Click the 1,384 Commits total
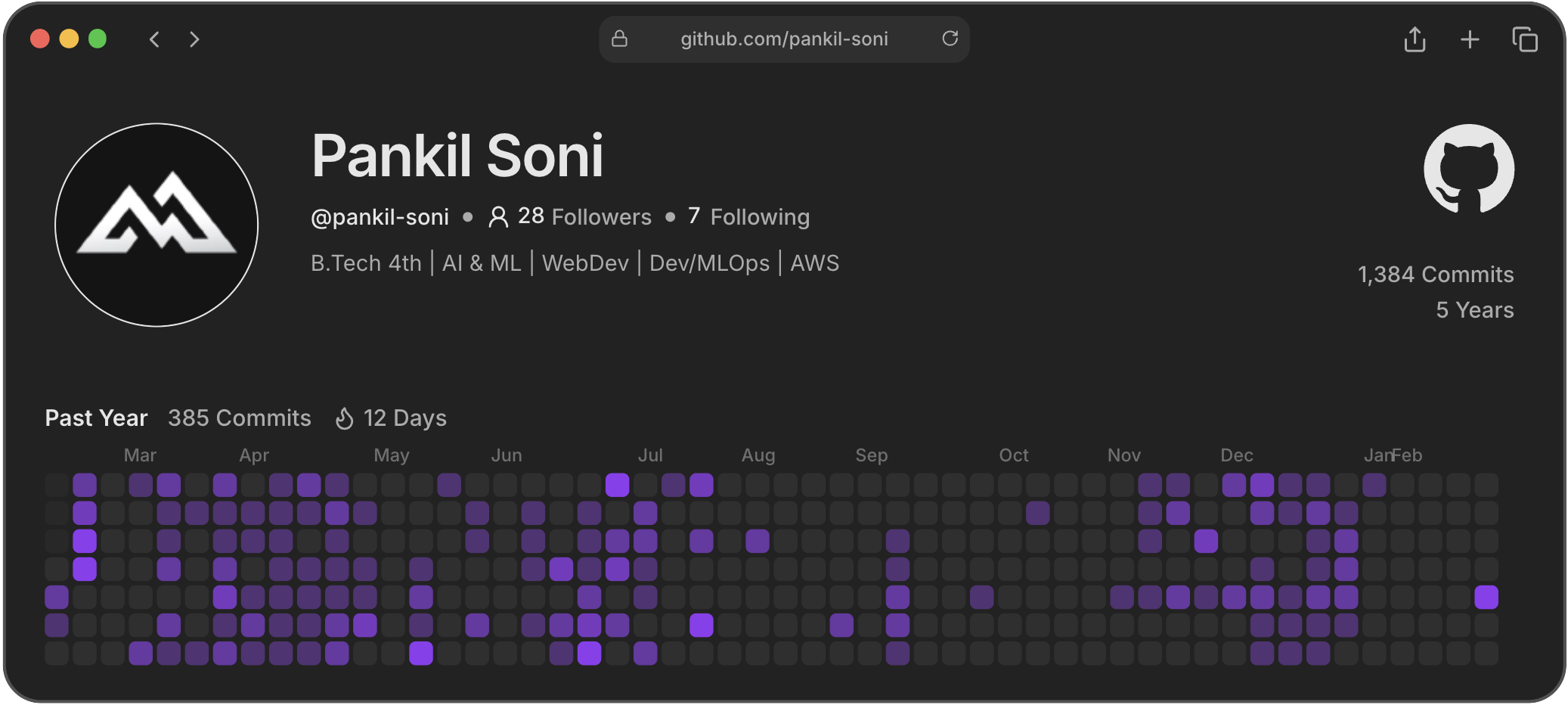 1436,274
